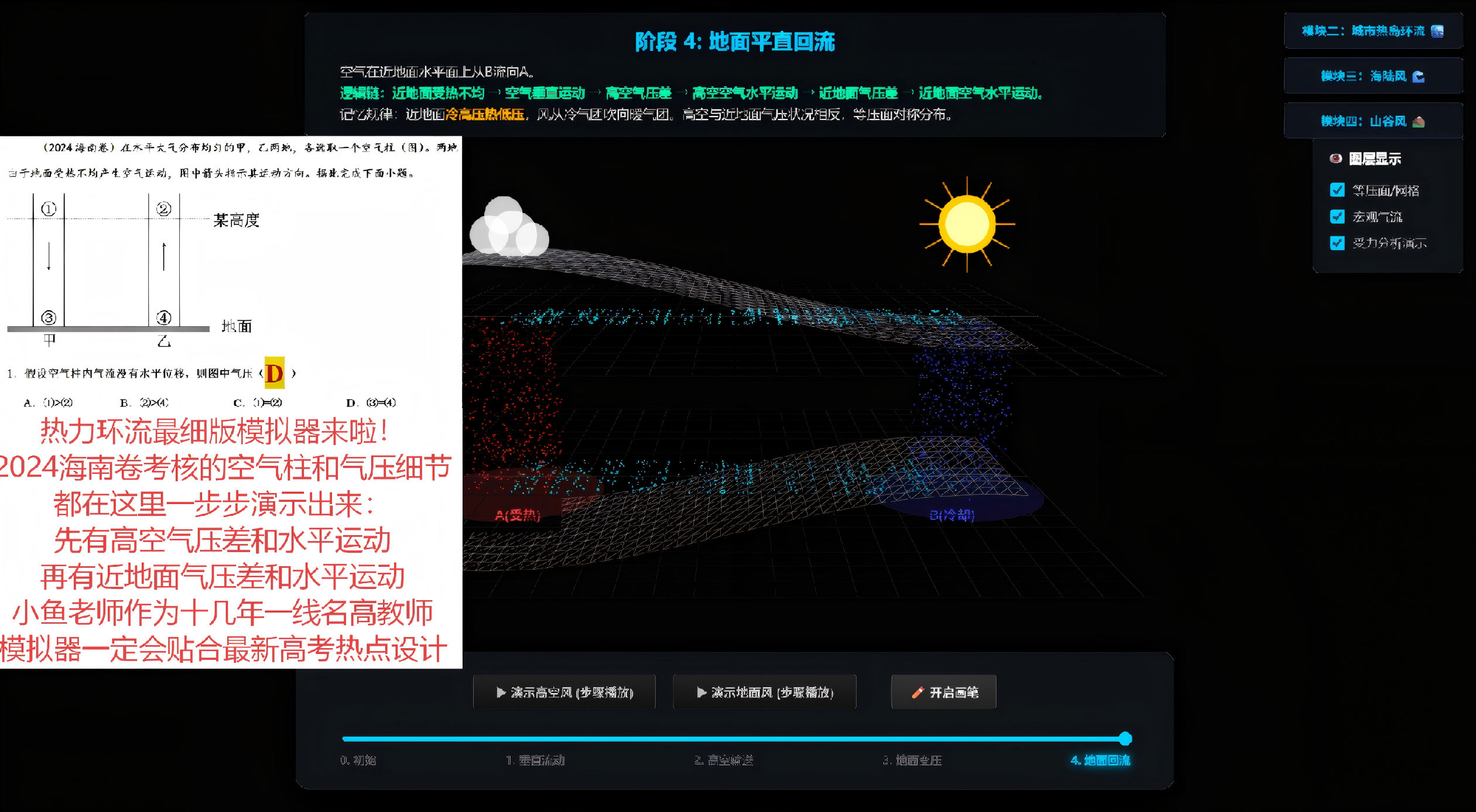
Task: Click the sun icon in simulation
Action: [967, 224]
